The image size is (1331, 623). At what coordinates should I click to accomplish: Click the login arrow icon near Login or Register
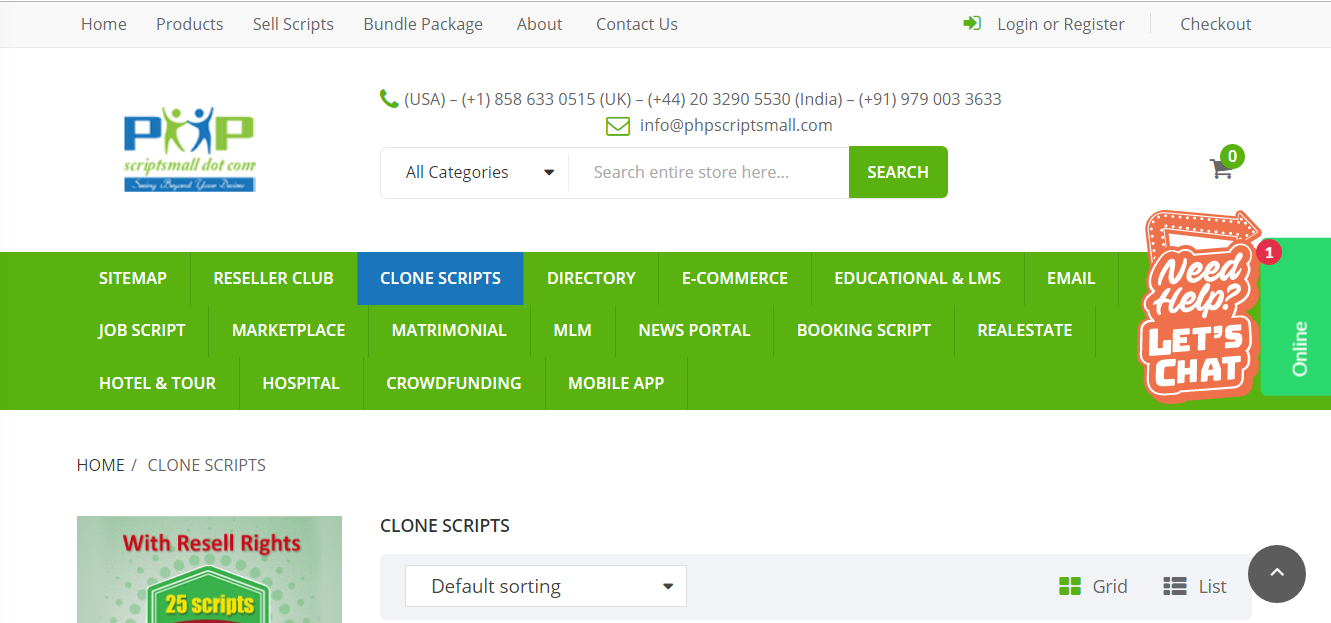click(971, 22)
